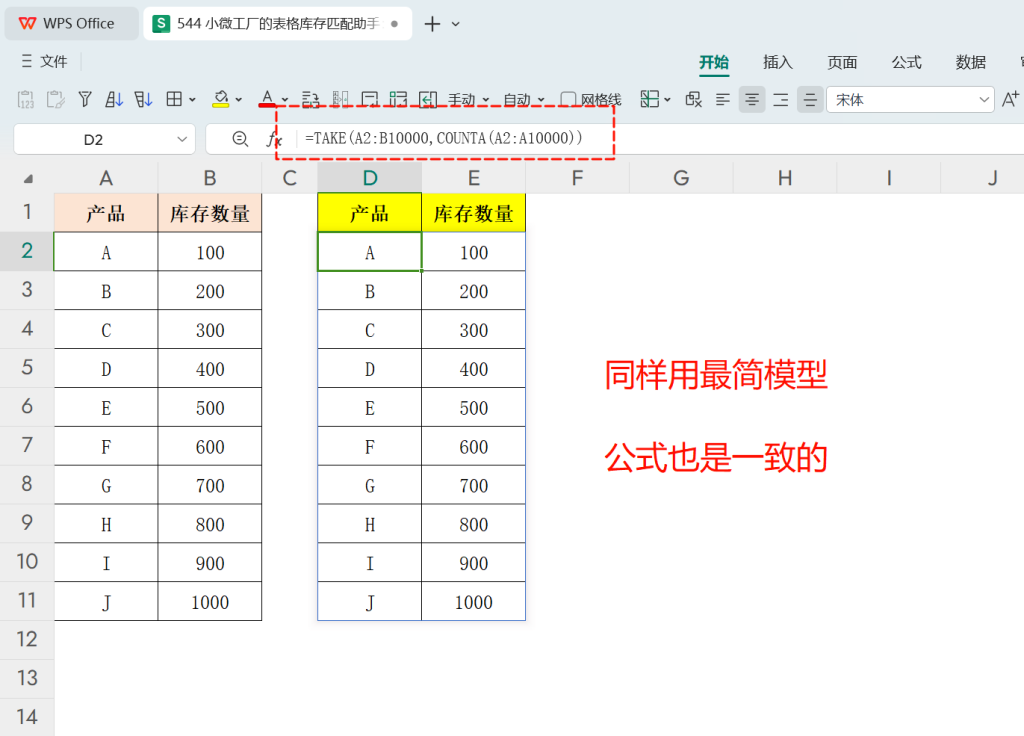Select cell A5 containing D
Viewport: 1024px width, 736px height.
tap(106, 368)
